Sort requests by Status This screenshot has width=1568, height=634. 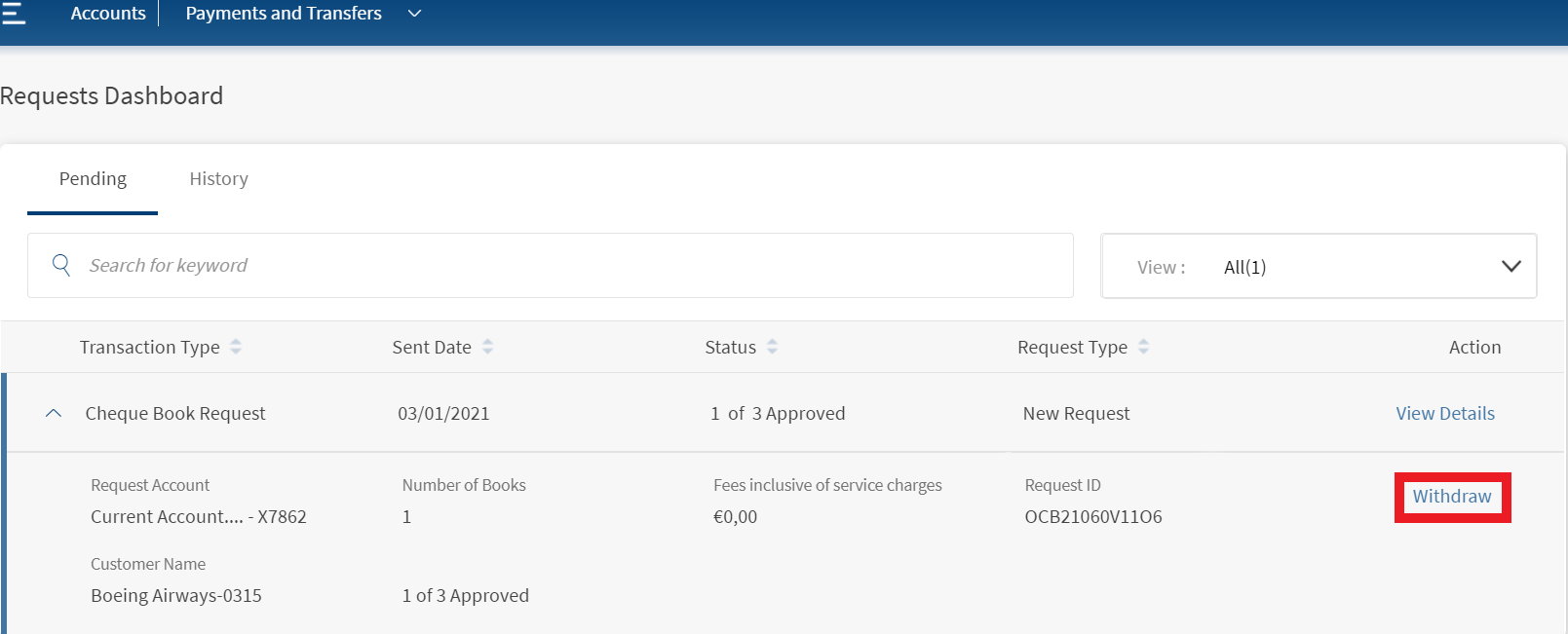(x=772, y=347)
